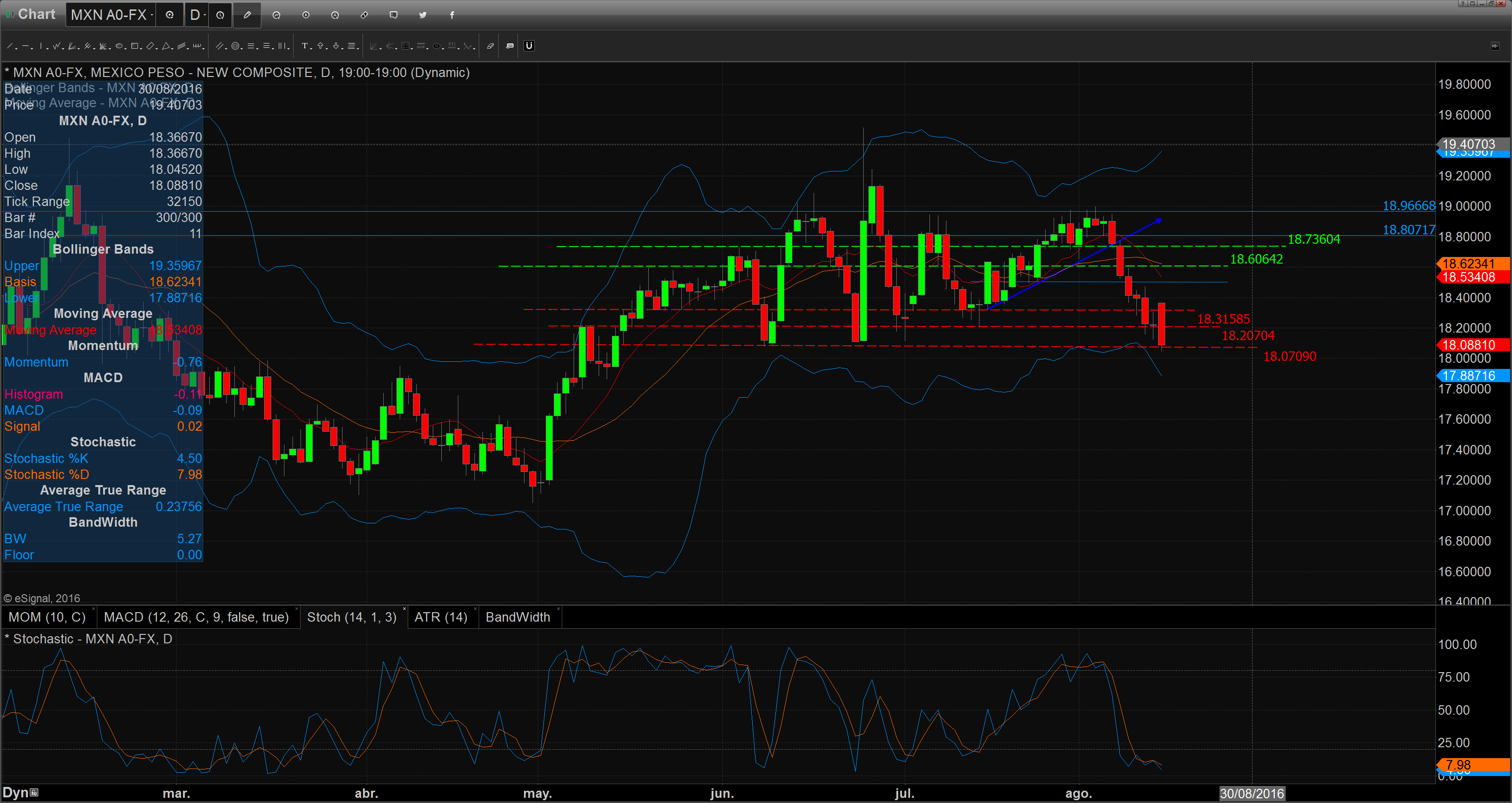This screenshot has height=803, width=1512.
Task: Click the toolbar options icon at far right
Action: pos(1495,46)
